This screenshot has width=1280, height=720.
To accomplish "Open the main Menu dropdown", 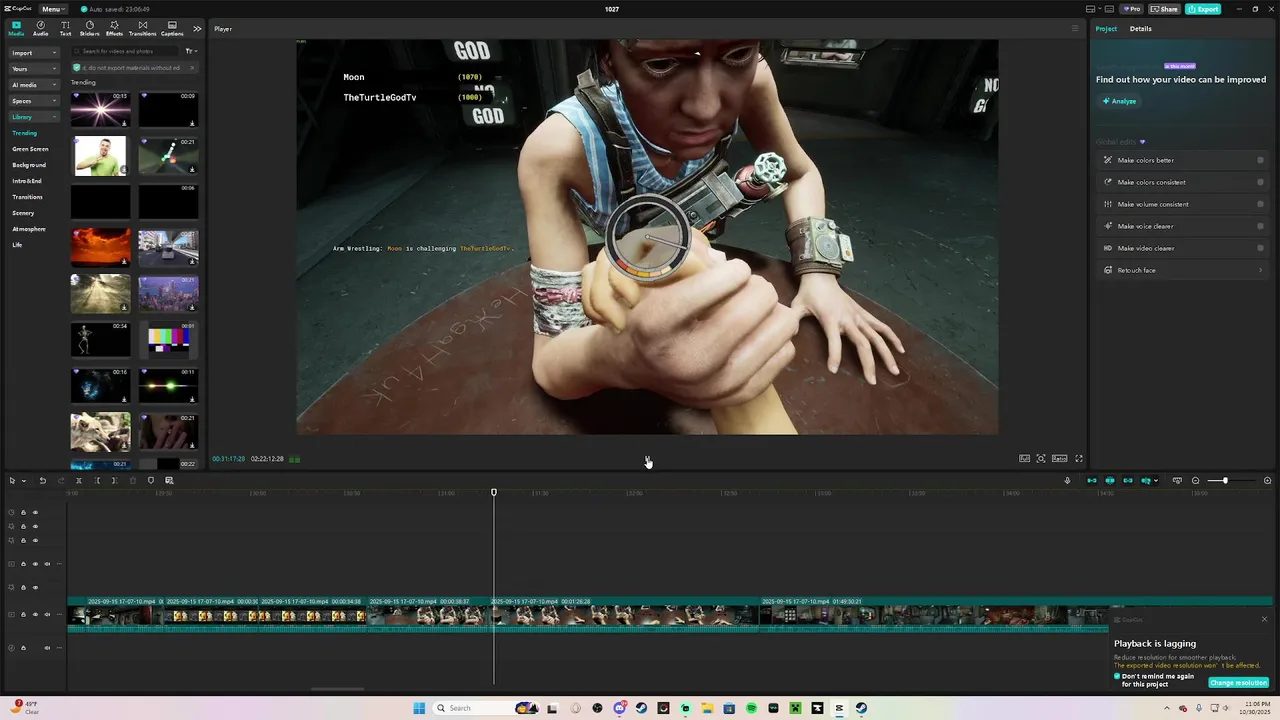I will [52, 9].
